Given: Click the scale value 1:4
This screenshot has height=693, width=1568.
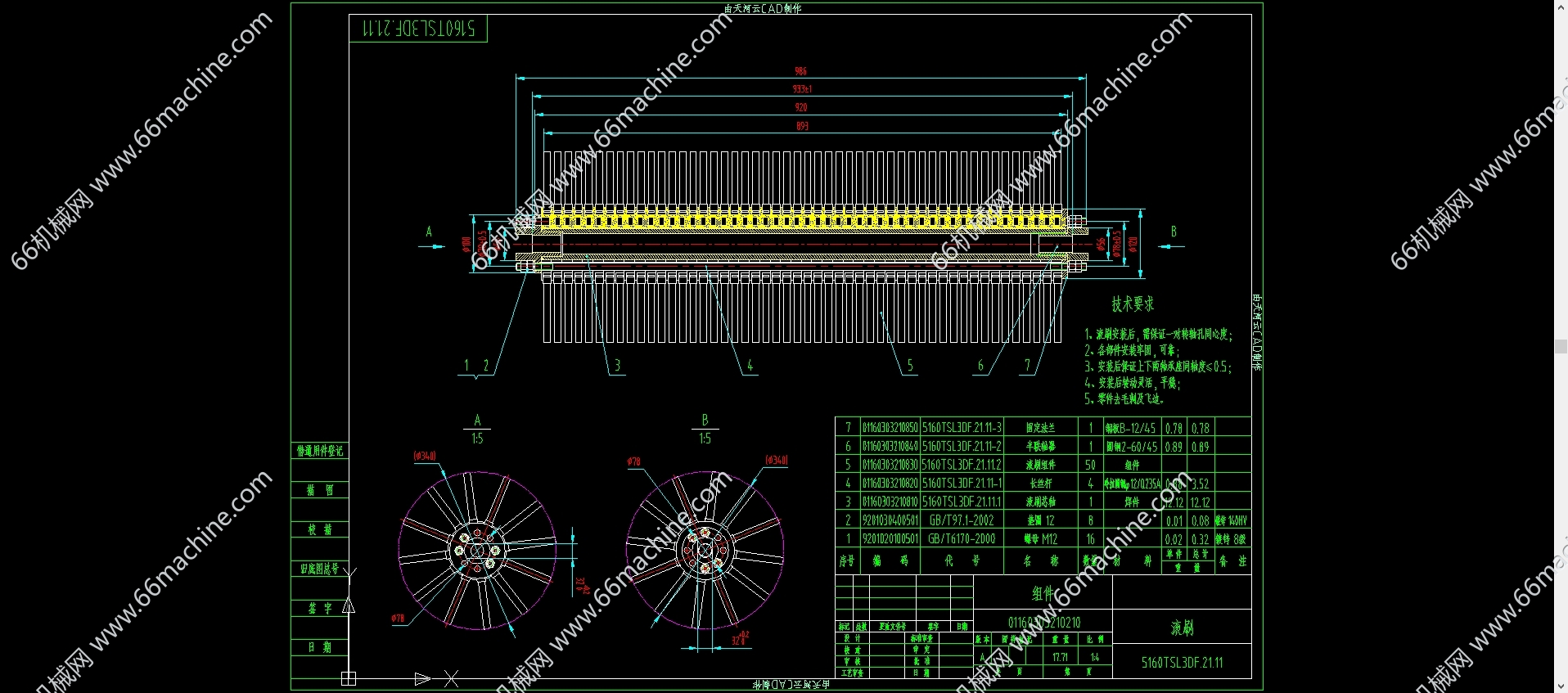Looking at the screenshot, I should pyautogui.click(x=1094, y=657).
